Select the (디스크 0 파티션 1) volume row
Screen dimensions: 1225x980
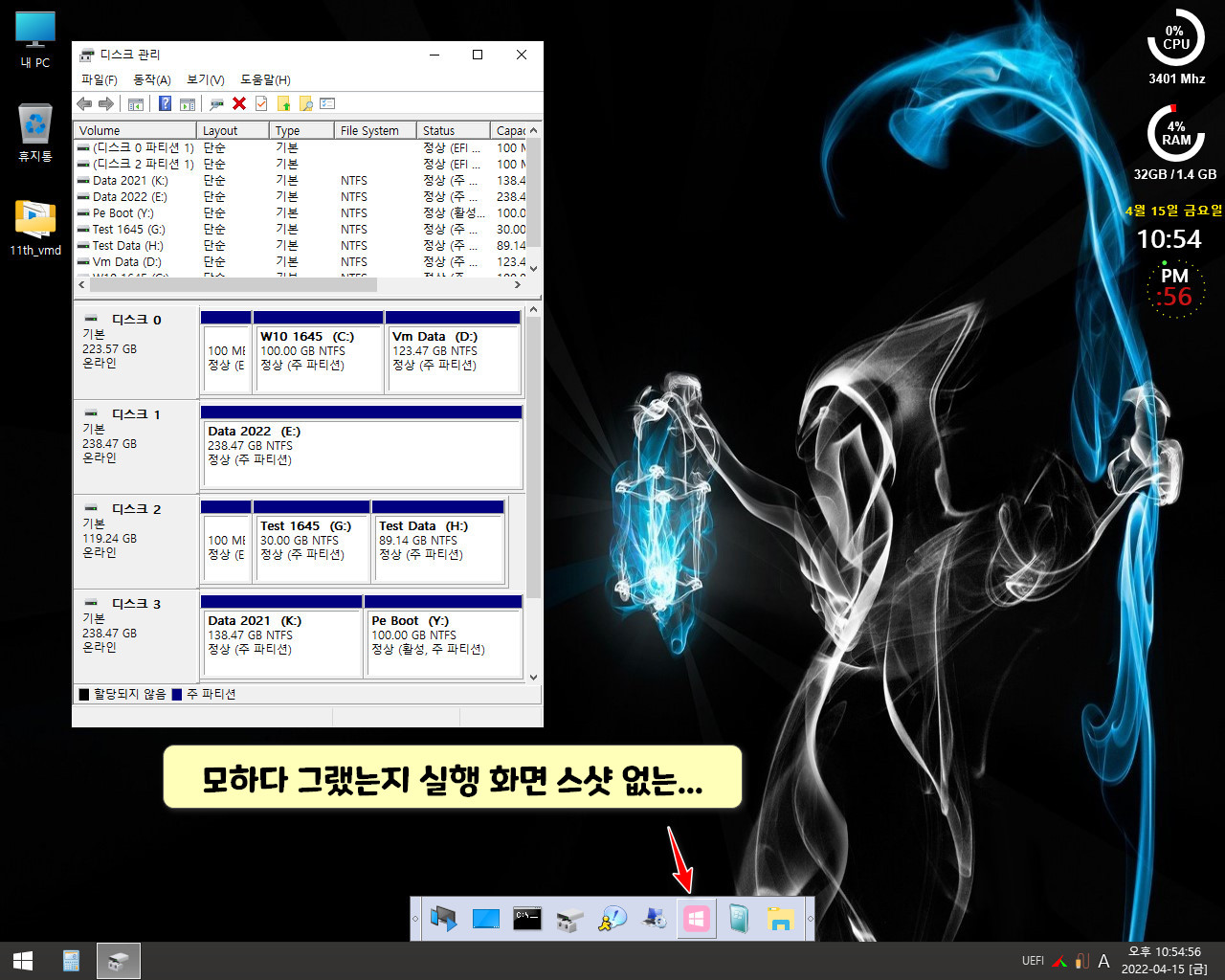click(301, 147)
